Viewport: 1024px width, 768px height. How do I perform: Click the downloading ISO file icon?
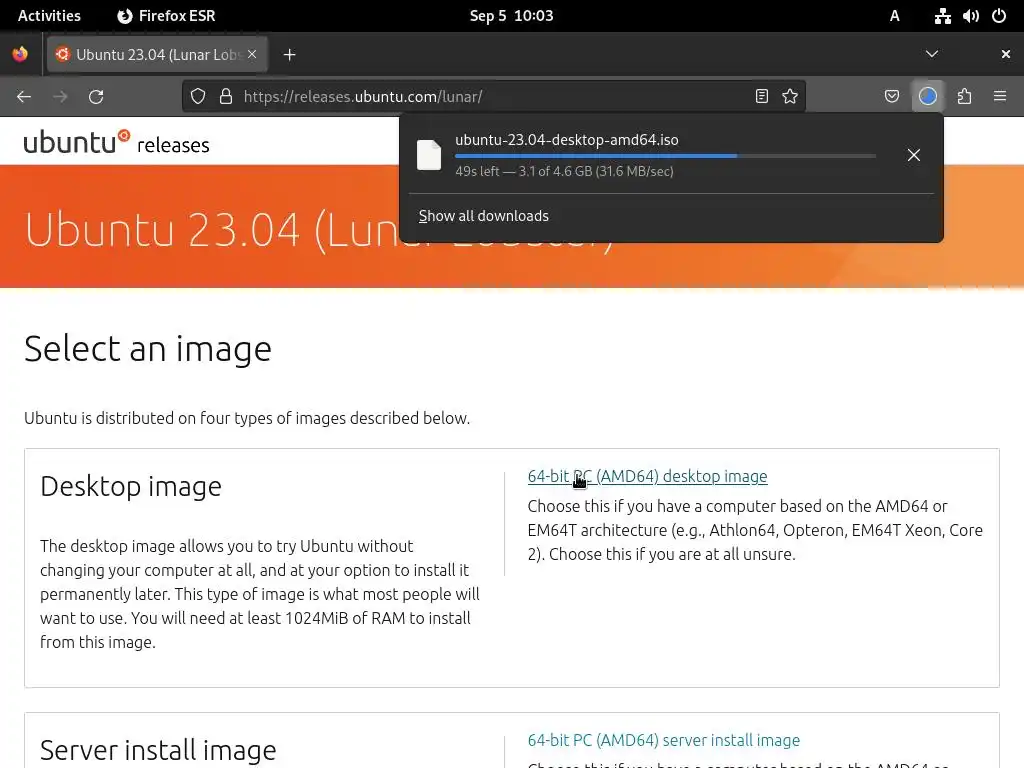coord(429,155)
